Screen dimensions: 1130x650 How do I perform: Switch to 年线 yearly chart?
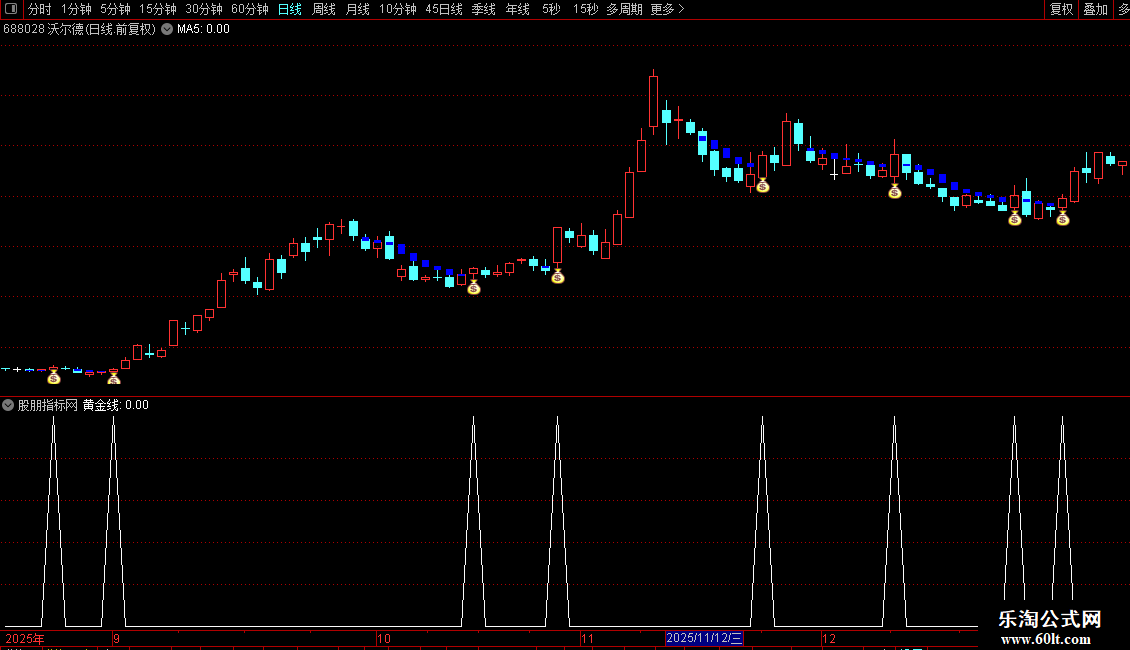point(517,9)
